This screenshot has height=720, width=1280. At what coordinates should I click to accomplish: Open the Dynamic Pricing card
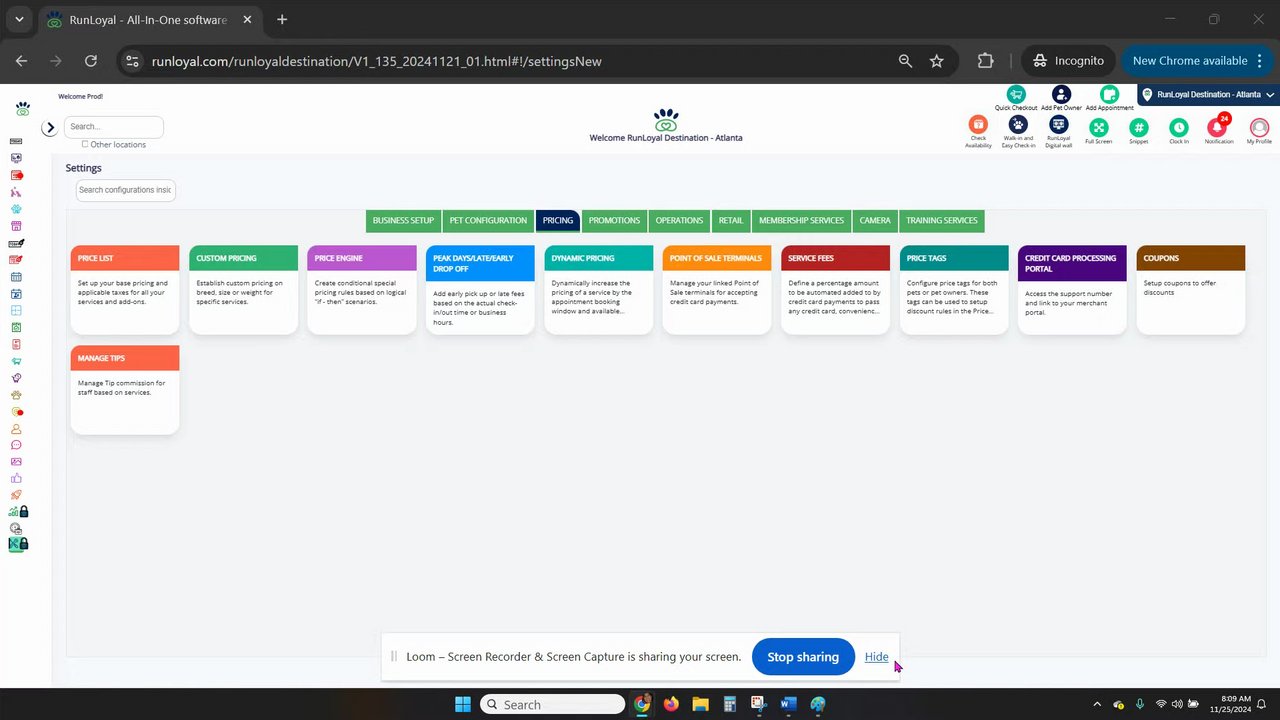pyautogui.click(x=599, y=290)
